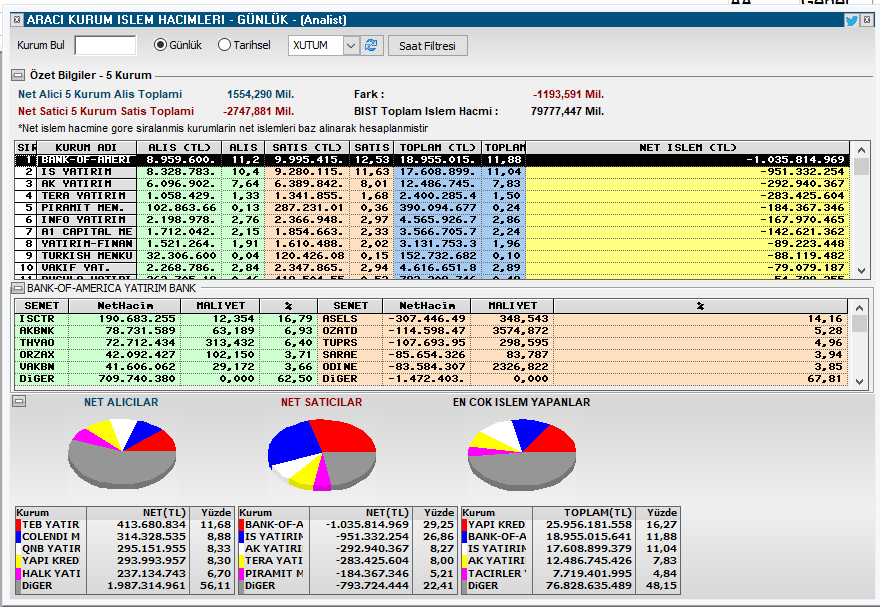The width and height of the screenshot is (880, 607).
Task: Select the Tarihsel radio button
Action: coord(224,45)
